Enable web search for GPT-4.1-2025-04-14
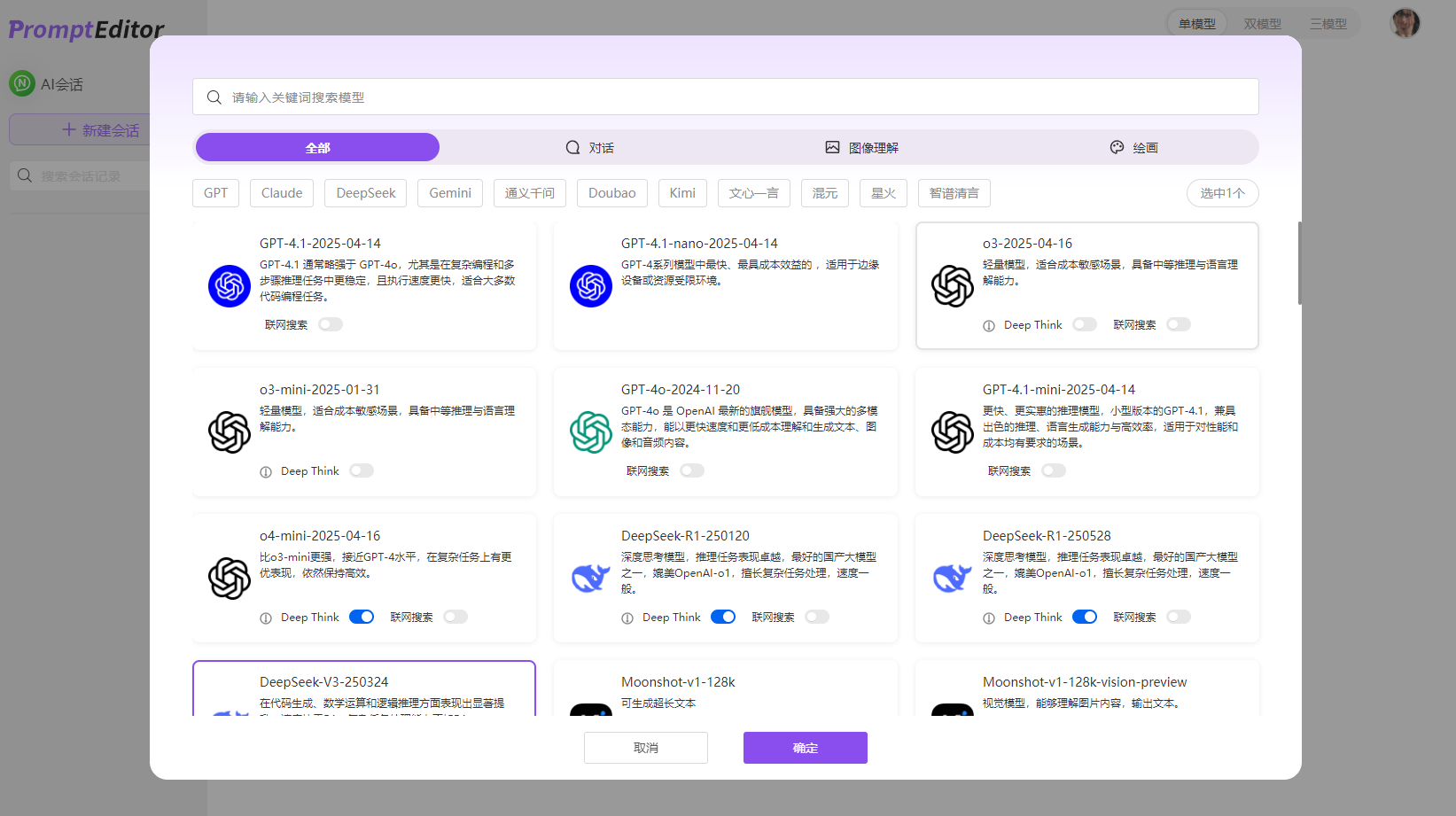Image resolution: width=1456 pixels, height=816 pixels. click(331, 324)
